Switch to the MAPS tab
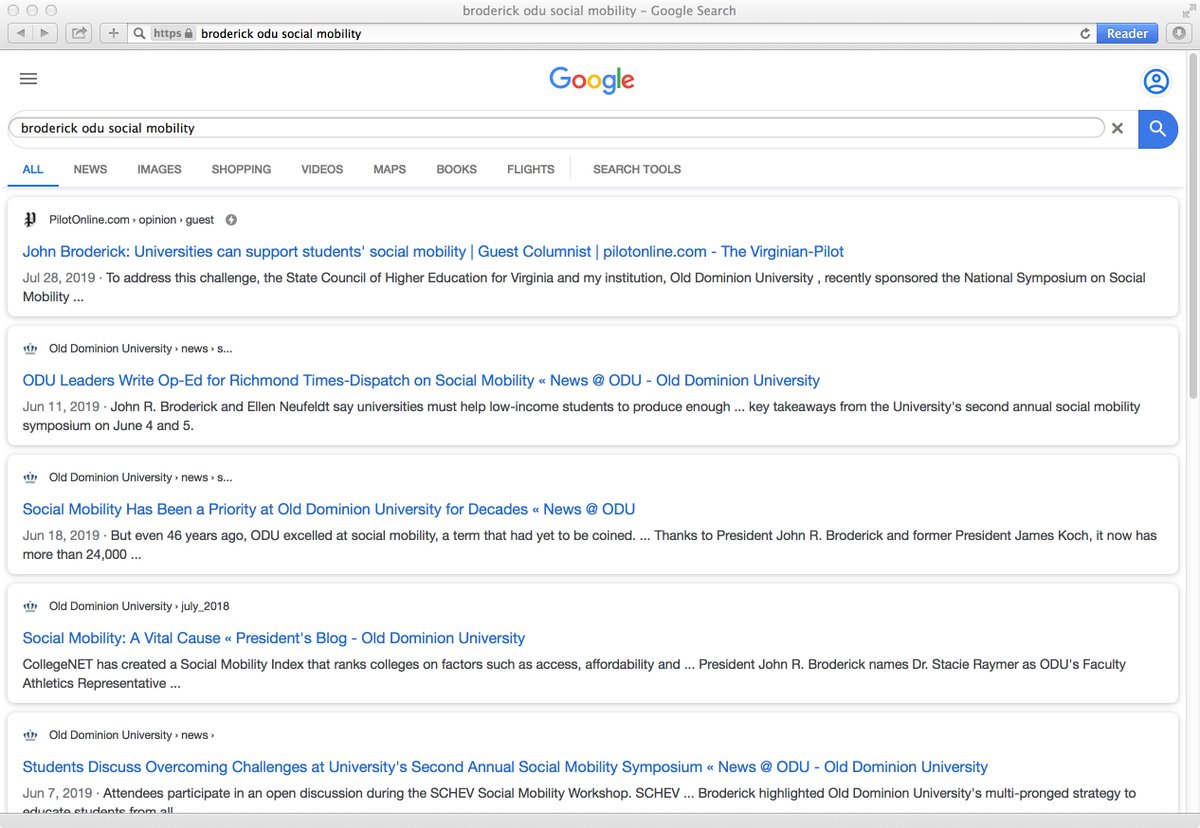Screen dimensions: 1200x828 389,170
